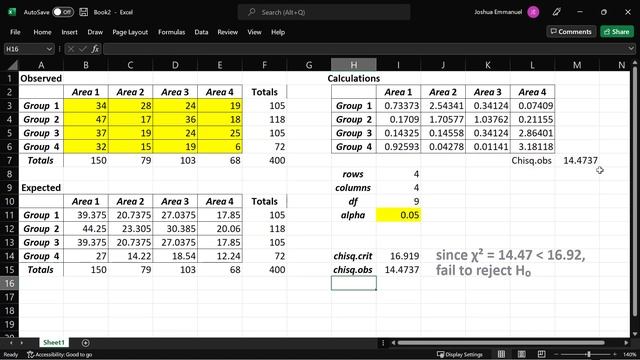Click cell M7 with 14.4737
This screenshot has width=640, height=360.
point(577,160)
